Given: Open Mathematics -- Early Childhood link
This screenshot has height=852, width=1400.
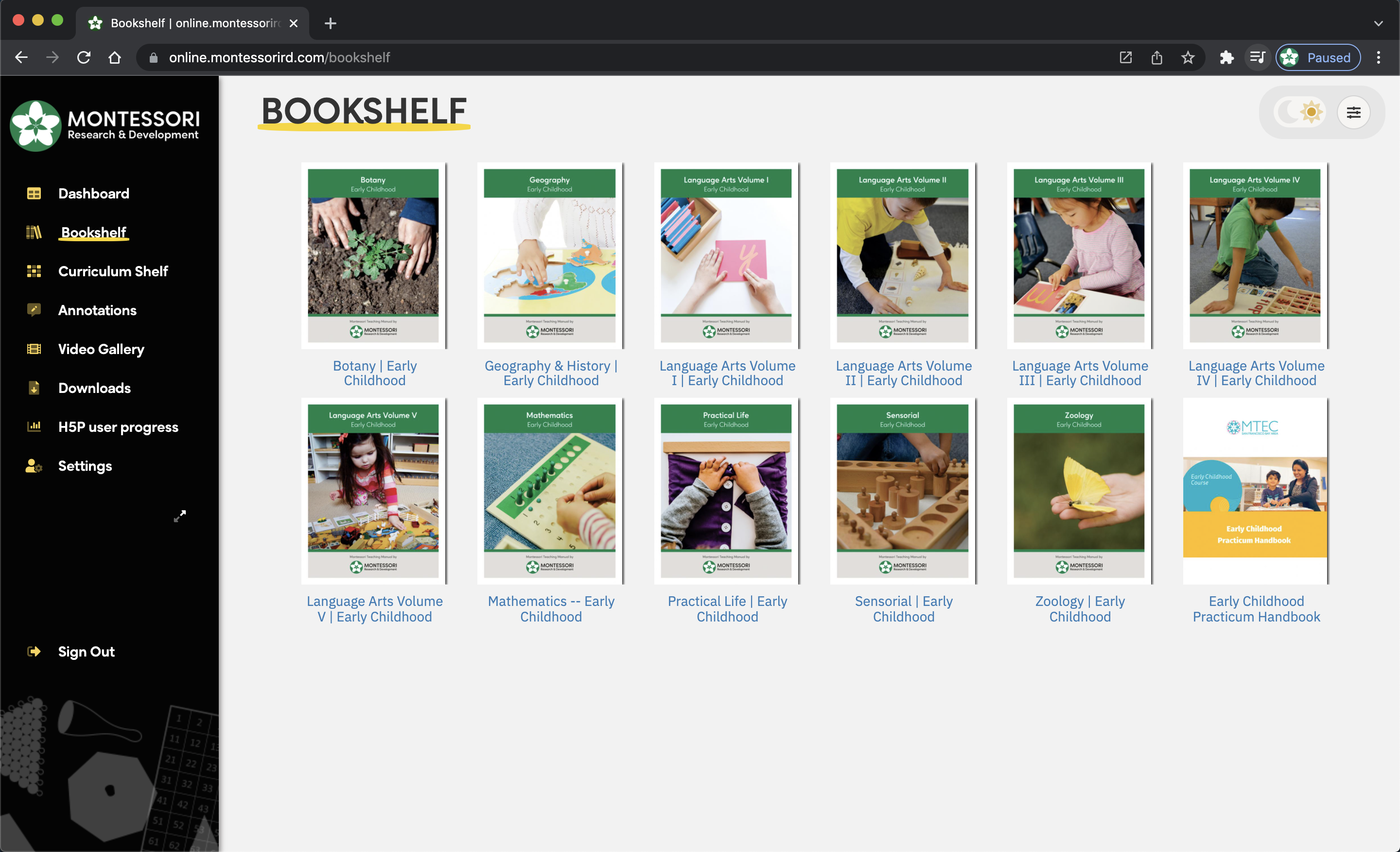Looking at the screenshot, I should pos(551,609).
